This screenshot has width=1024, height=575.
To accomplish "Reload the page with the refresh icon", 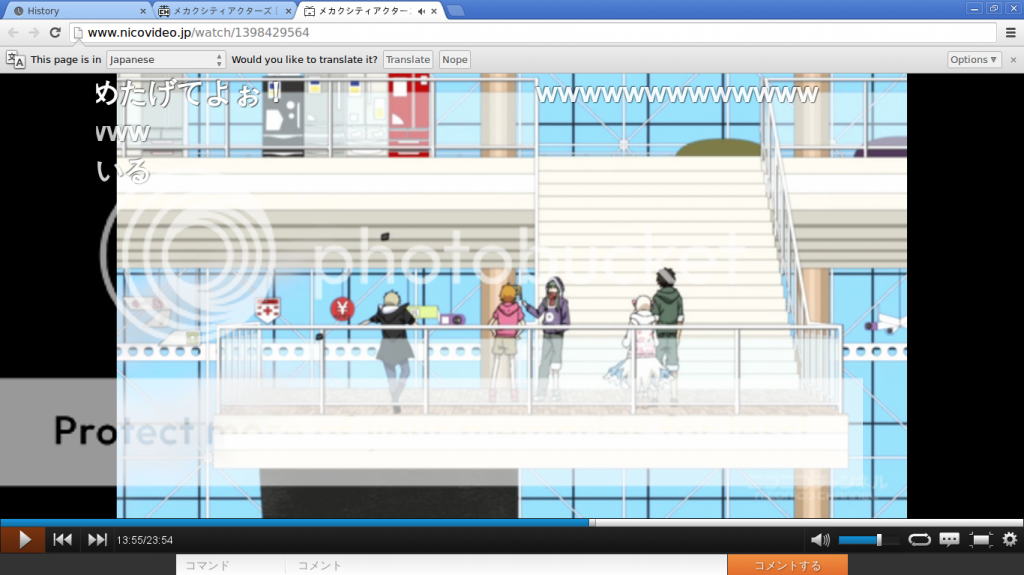I will click(x=56, y=33).
